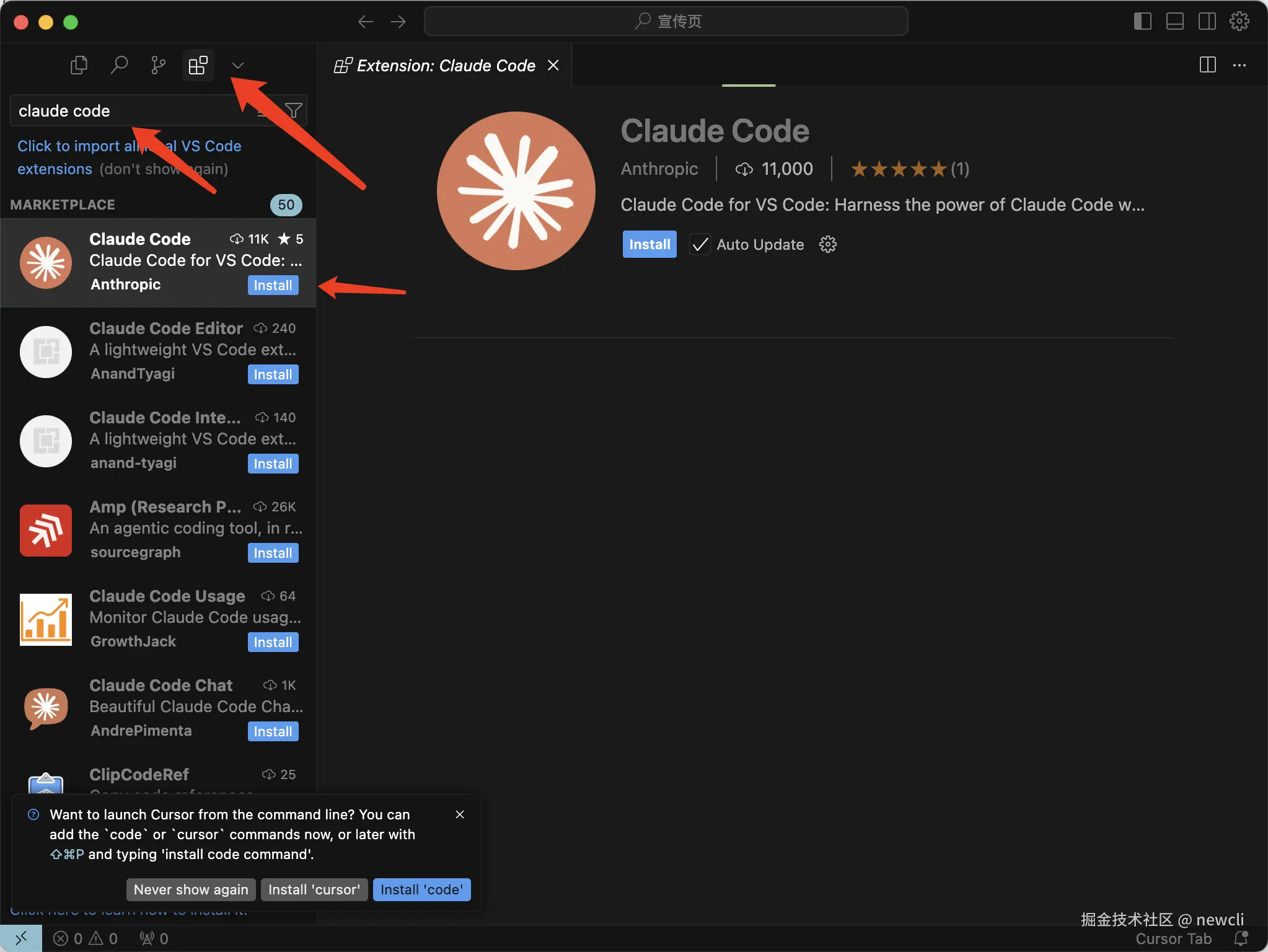This screenshot has width=1268, height=952.
Task: Open the Explorer files icon
Action: (x=79, y=65)
